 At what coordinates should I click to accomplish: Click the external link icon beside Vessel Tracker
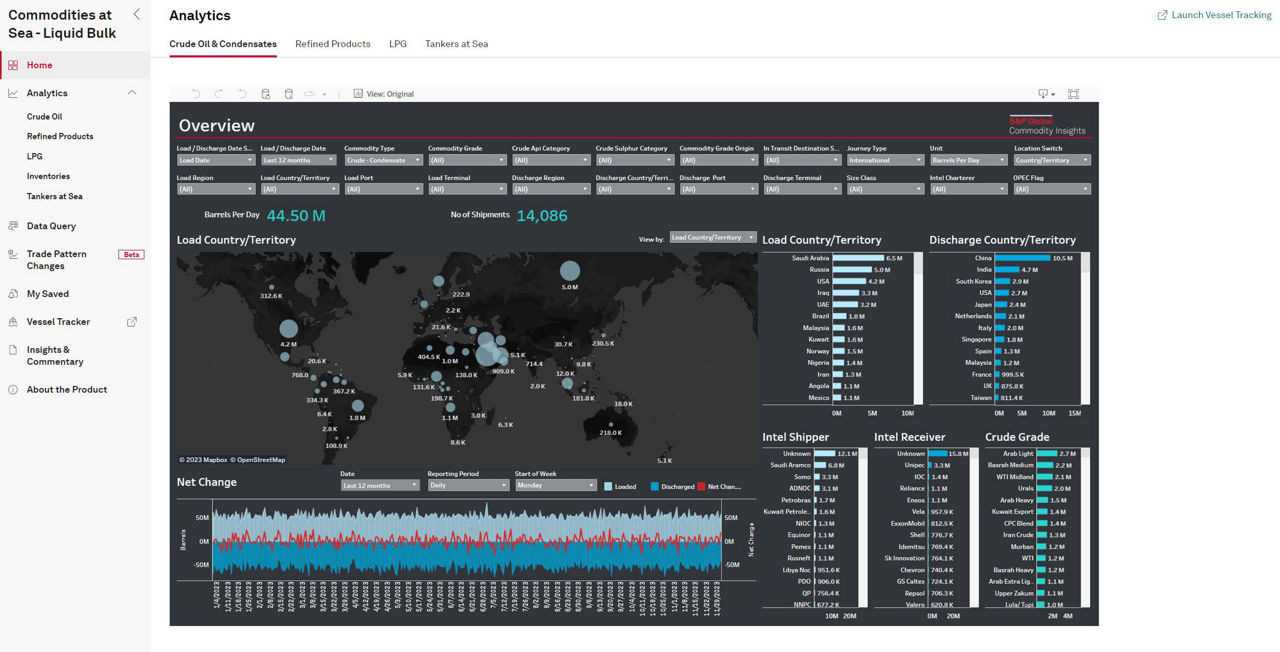click(x=132, y=322)
